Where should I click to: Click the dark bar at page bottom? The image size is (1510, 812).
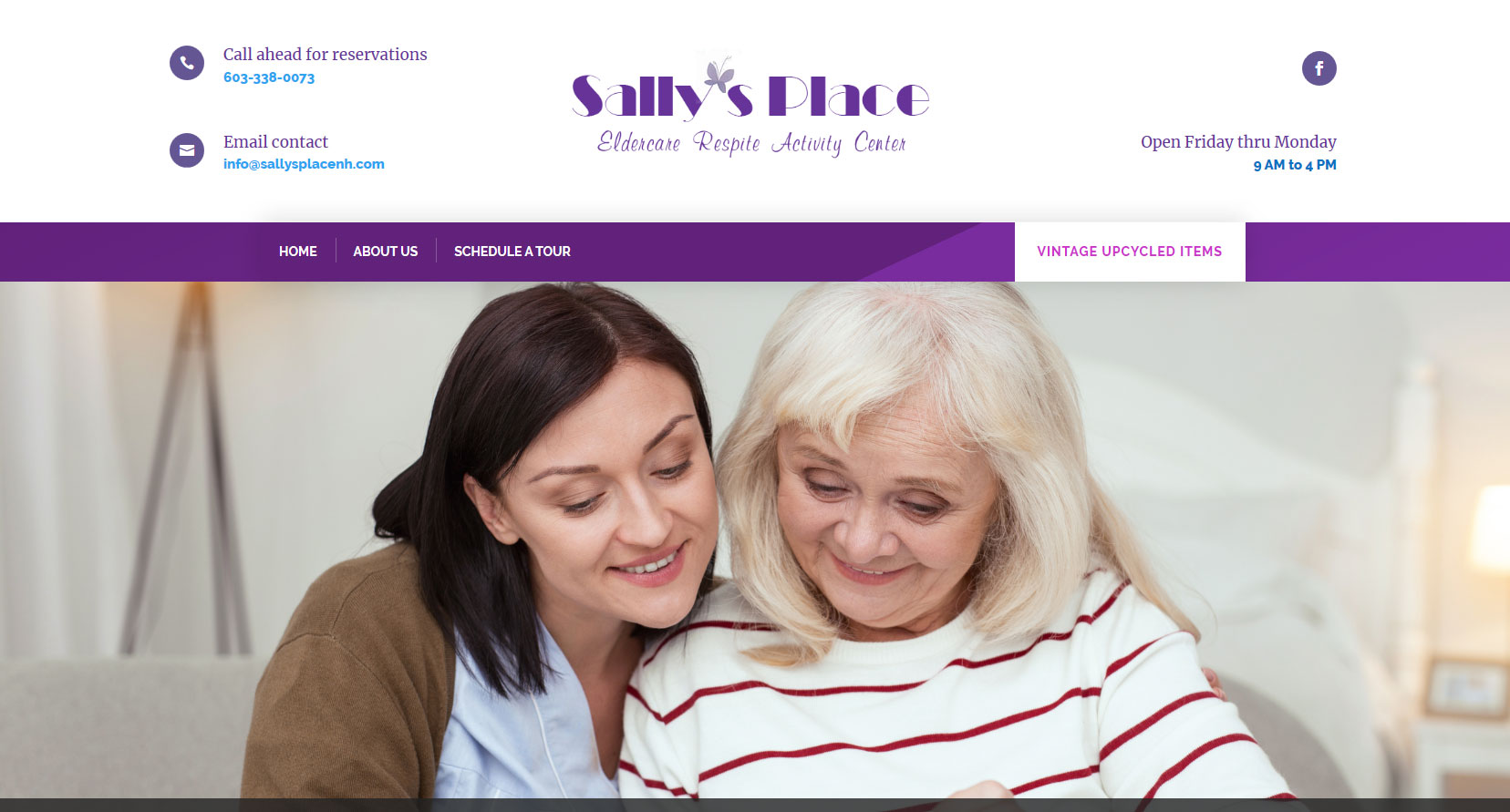tap(755, 806)
